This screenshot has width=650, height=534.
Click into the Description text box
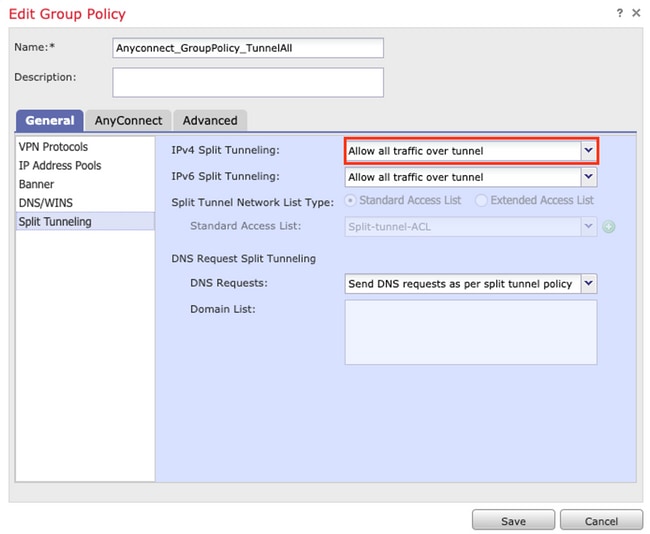coord(248,83)
